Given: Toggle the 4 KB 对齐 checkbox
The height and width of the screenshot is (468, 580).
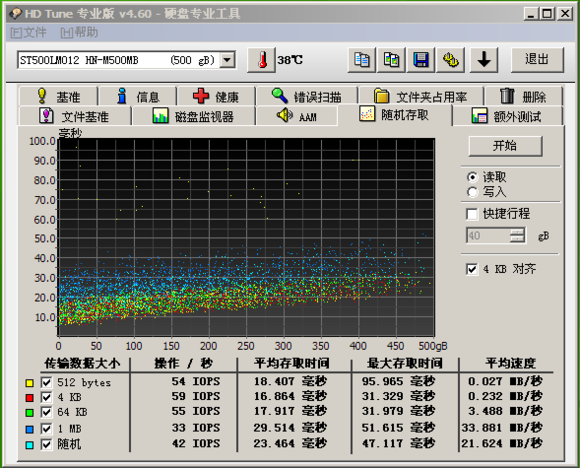Looking at the screenshot, I should click(472, 269).
